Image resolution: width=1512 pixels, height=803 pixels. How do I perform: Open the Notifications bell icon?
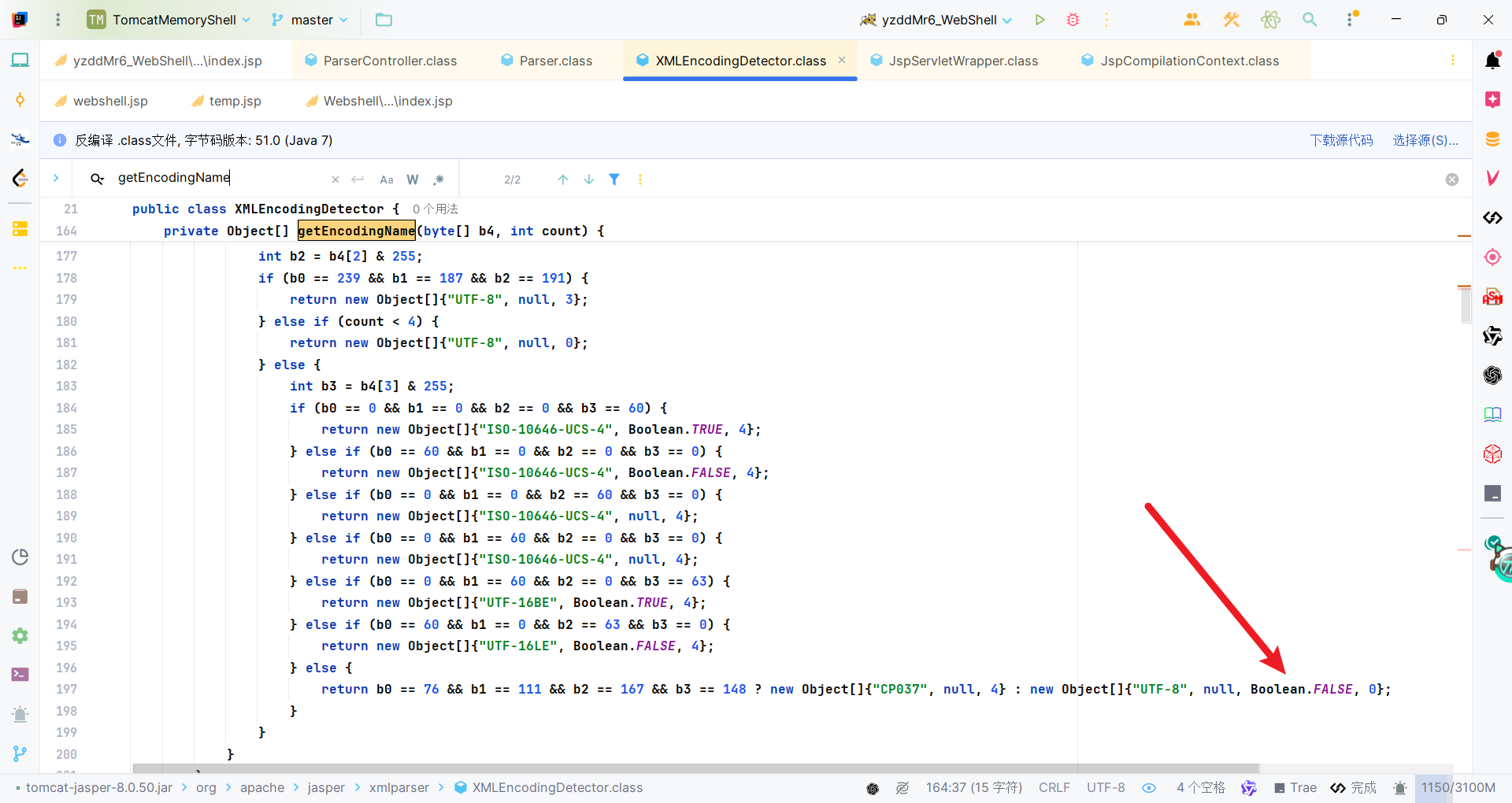coord(1492,60)
